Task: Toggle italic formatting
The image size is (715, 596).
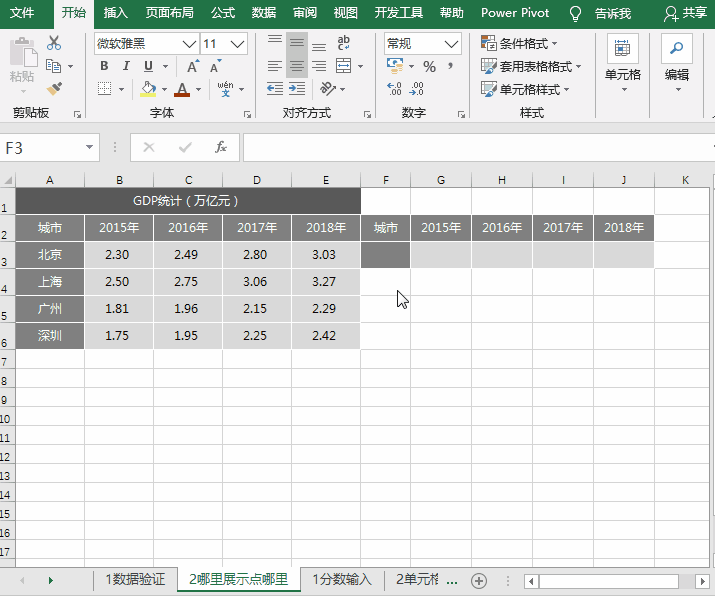Action: coord(126,66)
